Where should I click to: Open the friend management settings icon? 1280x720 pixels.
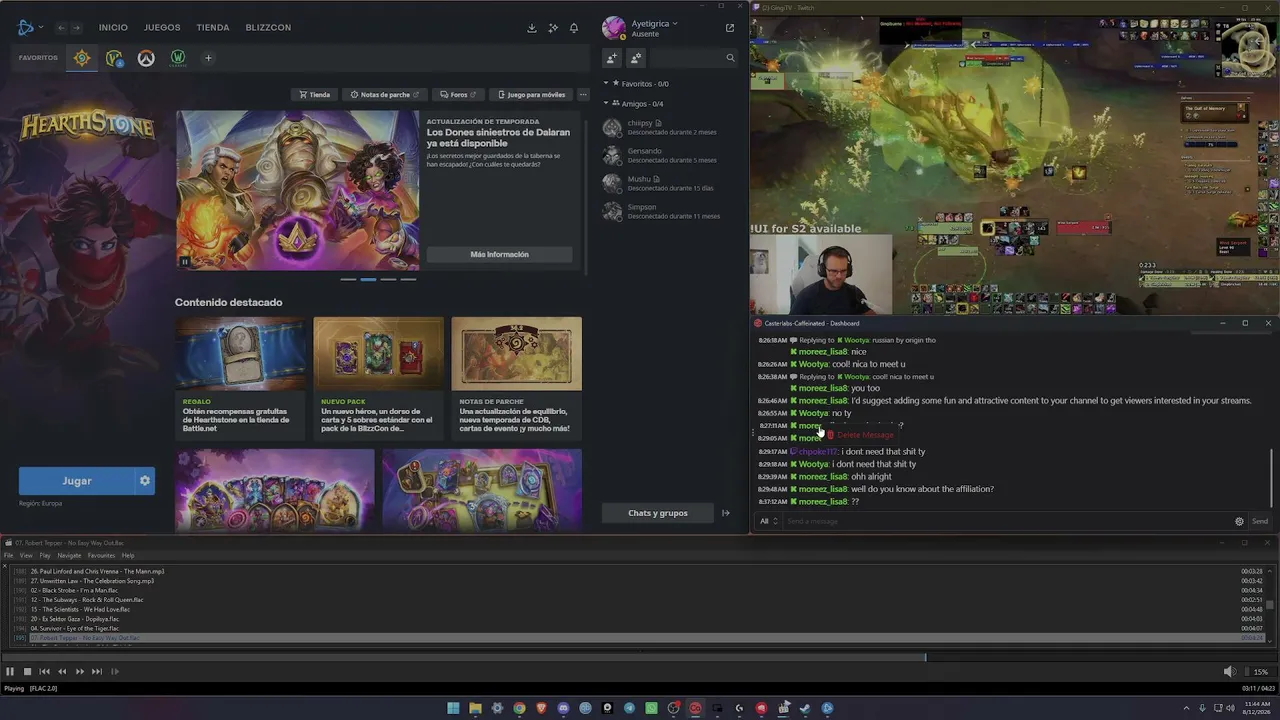tap(636, 58)
